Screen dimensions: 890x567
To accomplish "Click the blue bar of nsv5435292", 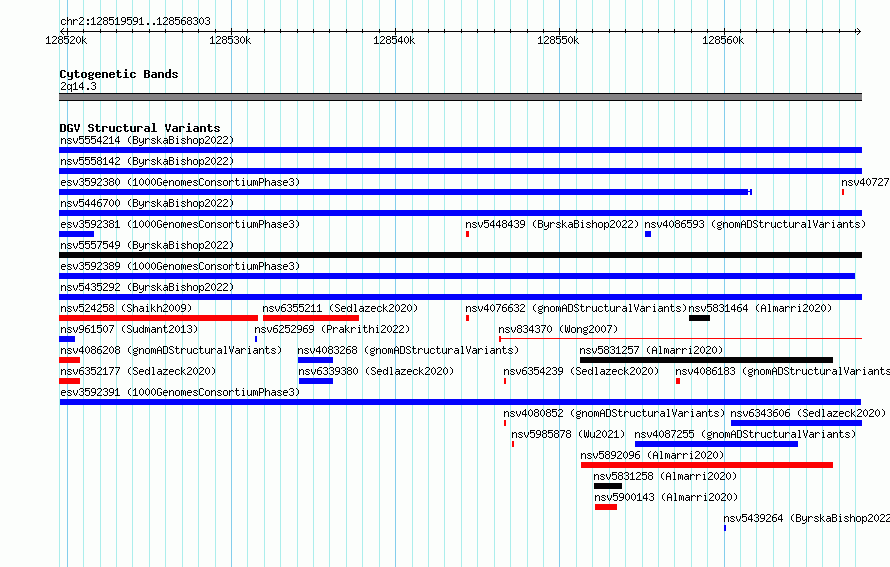I will coord(460,297).
